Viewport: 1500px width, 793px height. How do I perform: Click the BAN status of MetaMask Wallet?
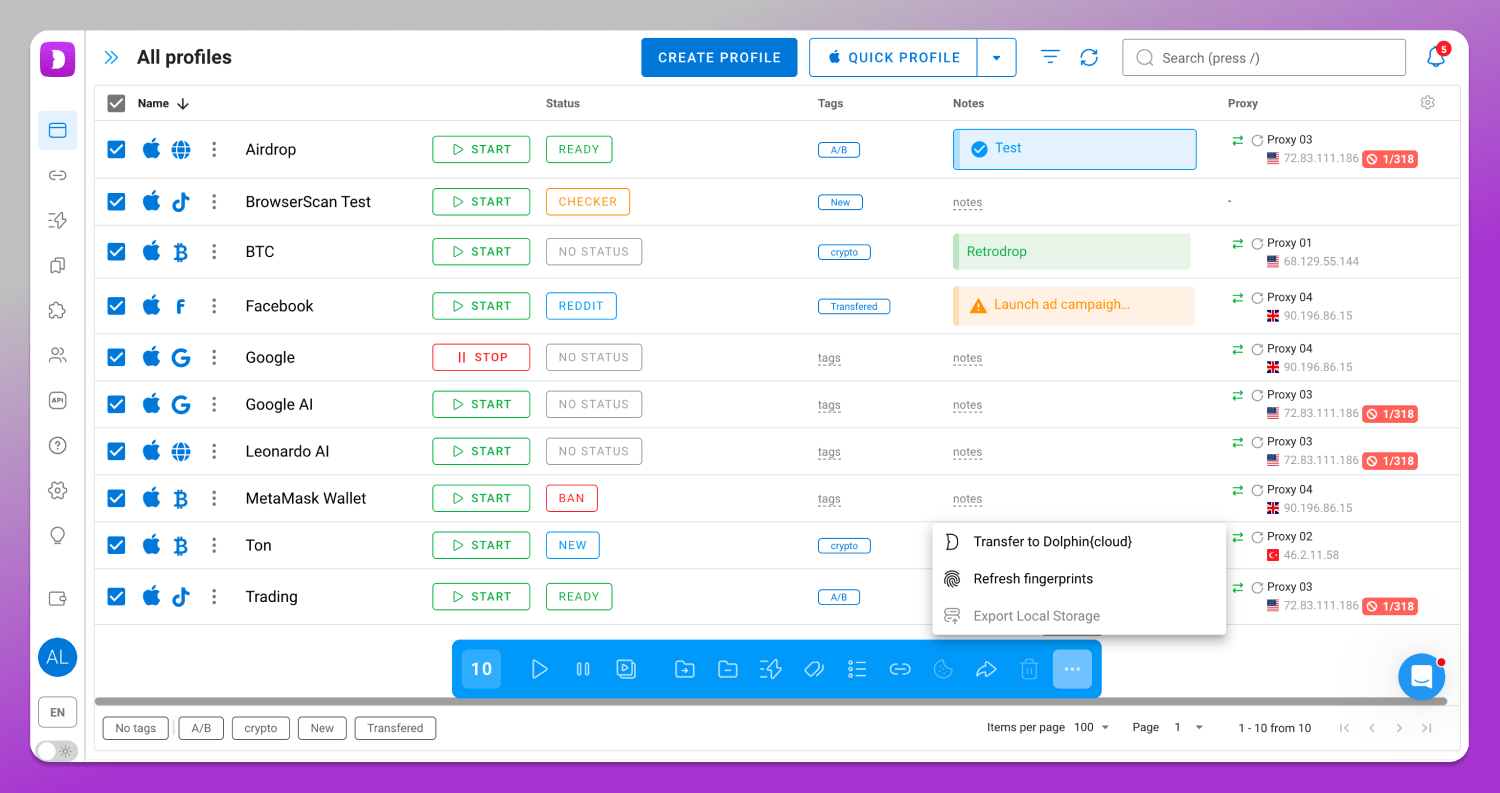point(572,498)
